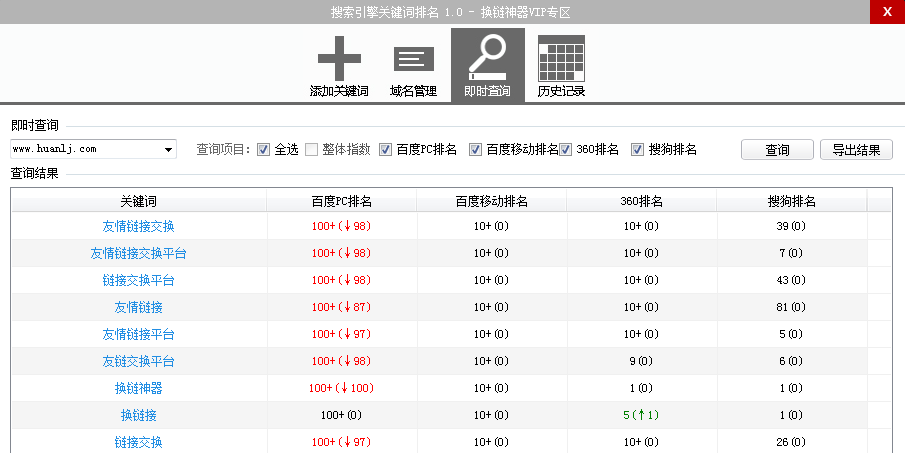Select Sogou rank 6 (0) cell

click(791, 361)
